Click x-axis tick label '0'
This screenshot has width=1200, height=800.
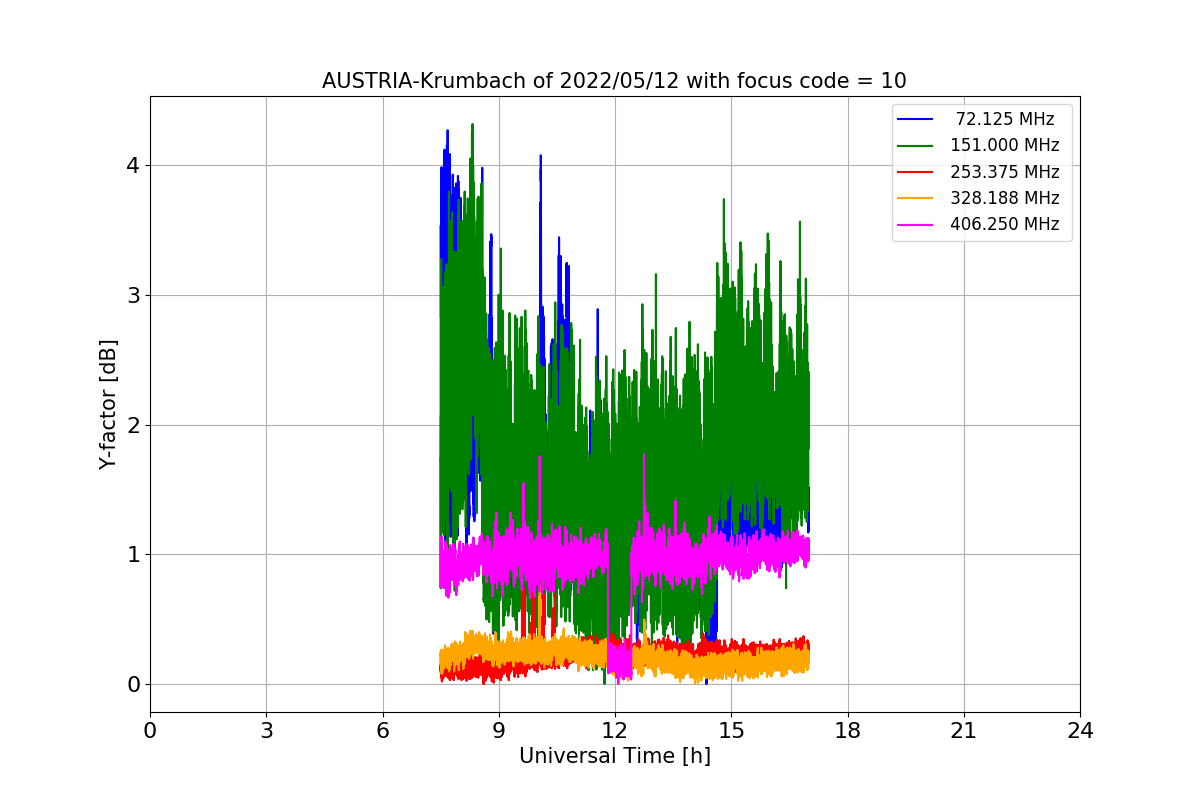point(150,731)
